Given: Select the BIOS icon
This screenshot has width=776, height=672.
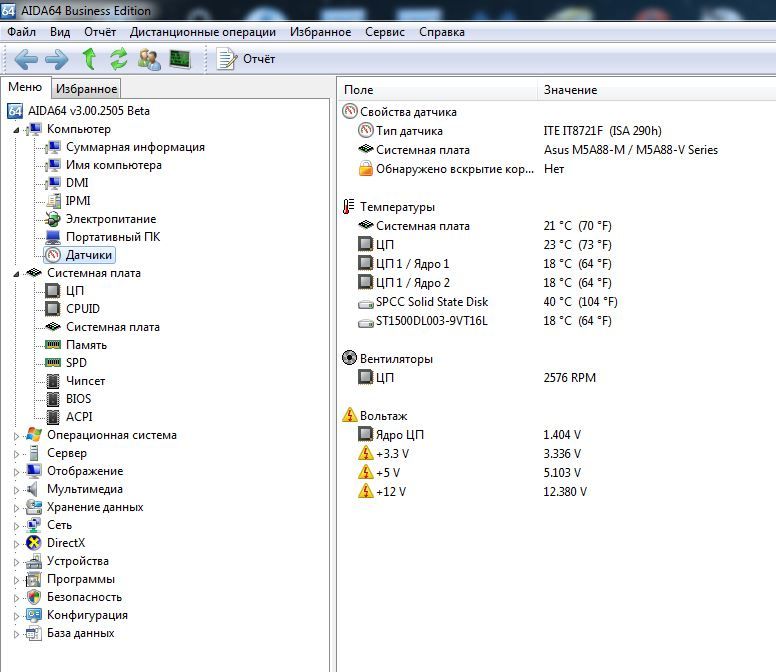Looking at the screenshot, I should [52, 399].
